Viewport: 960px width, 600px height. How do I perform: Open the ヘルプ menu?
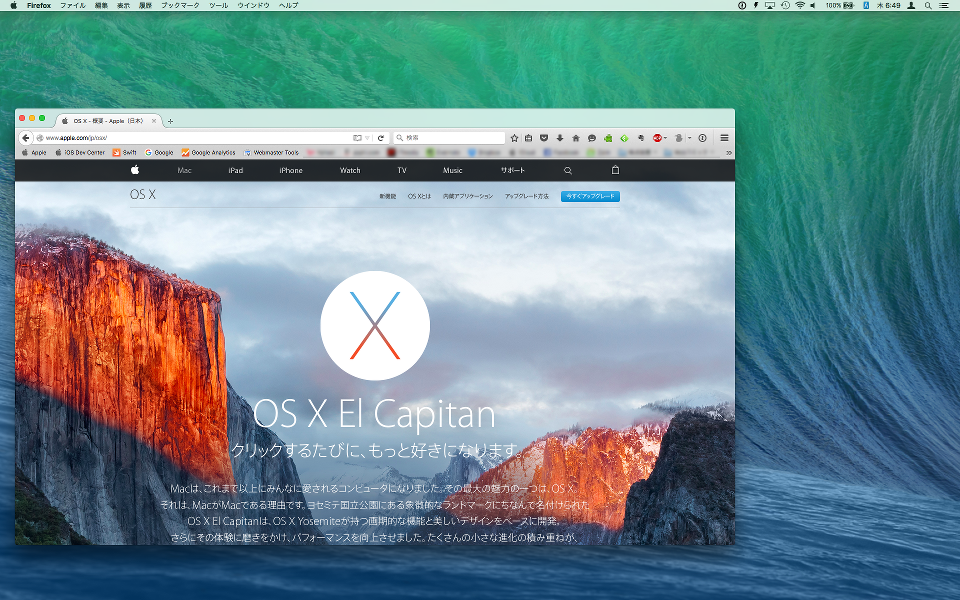288,6
